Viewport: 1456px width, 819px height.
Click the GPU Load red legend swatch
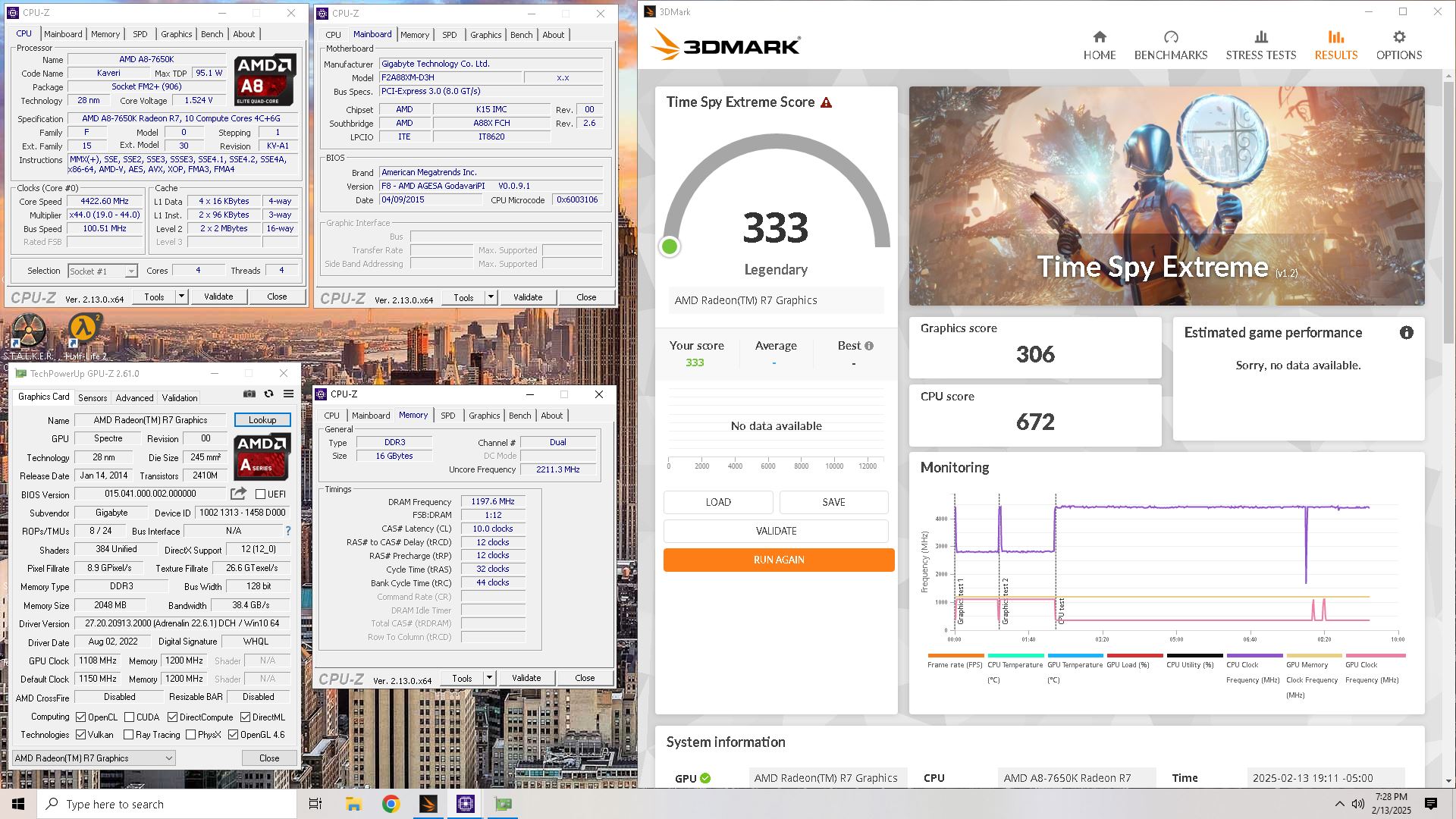pyautogui.click(x=1134, y=655)
